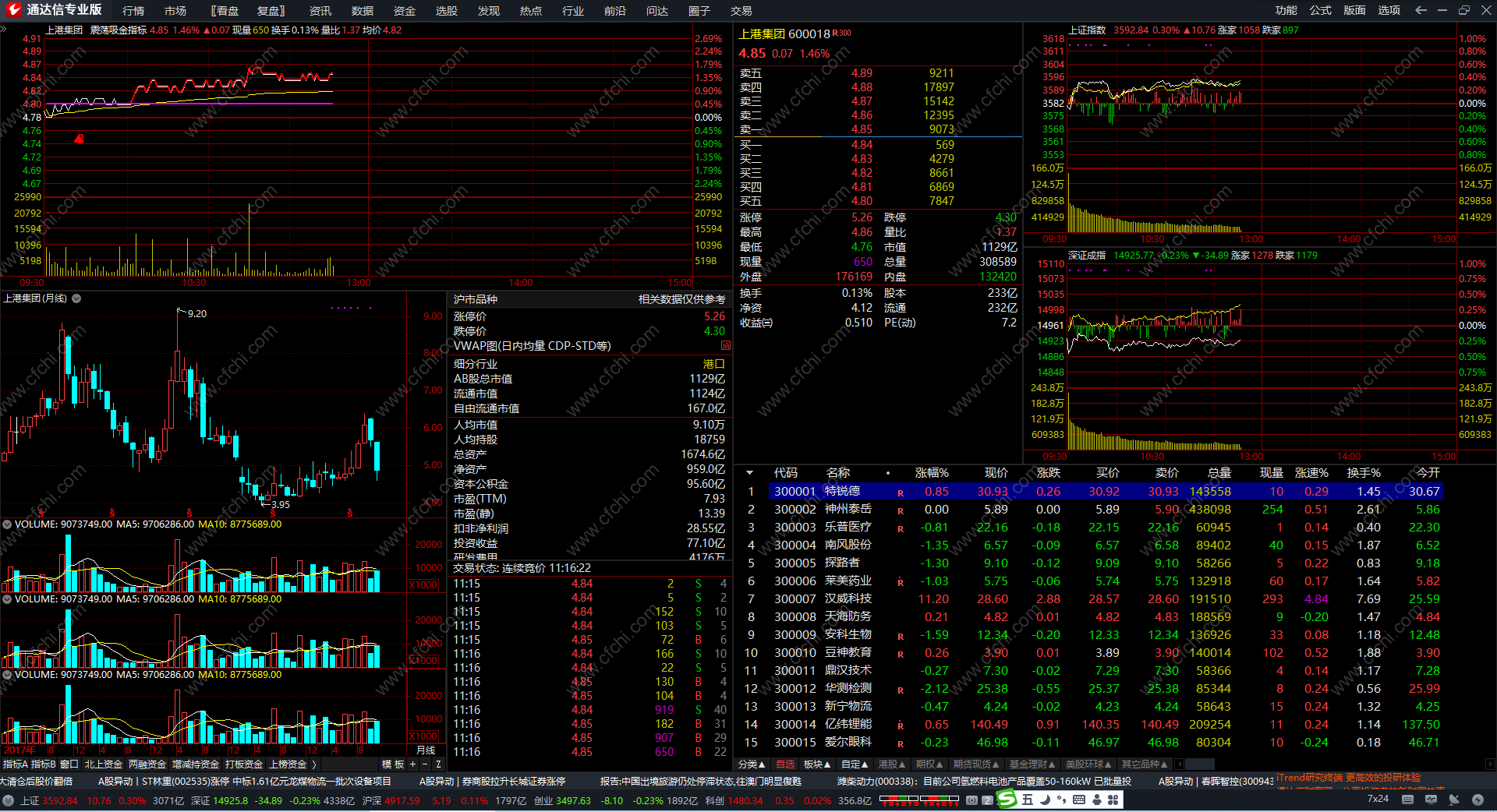Click the 模板 button

point(393,764)
